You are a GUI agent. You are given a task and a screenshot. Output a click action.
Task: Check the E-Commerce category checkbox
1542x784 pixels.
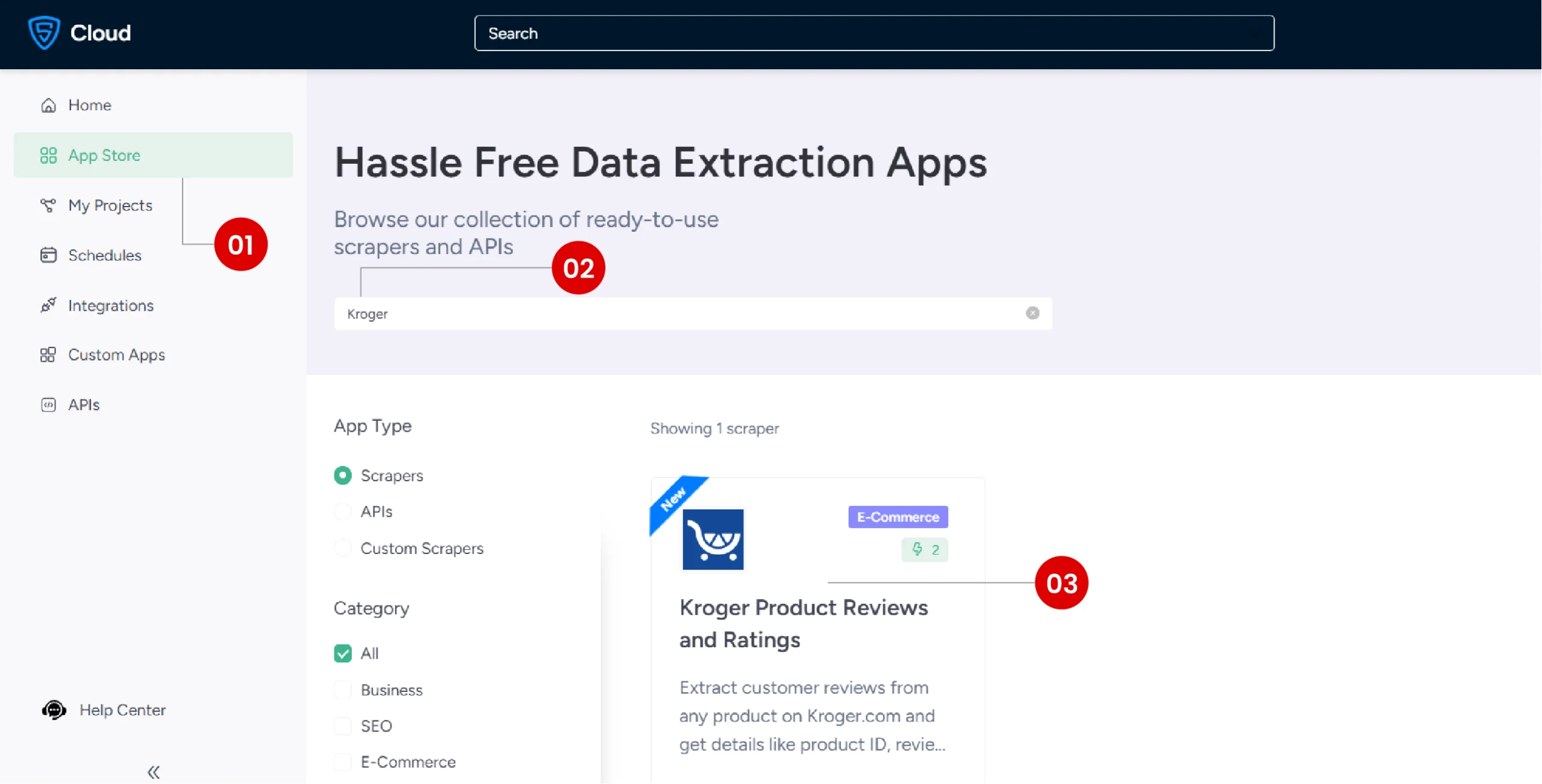(x=343, y=762)
